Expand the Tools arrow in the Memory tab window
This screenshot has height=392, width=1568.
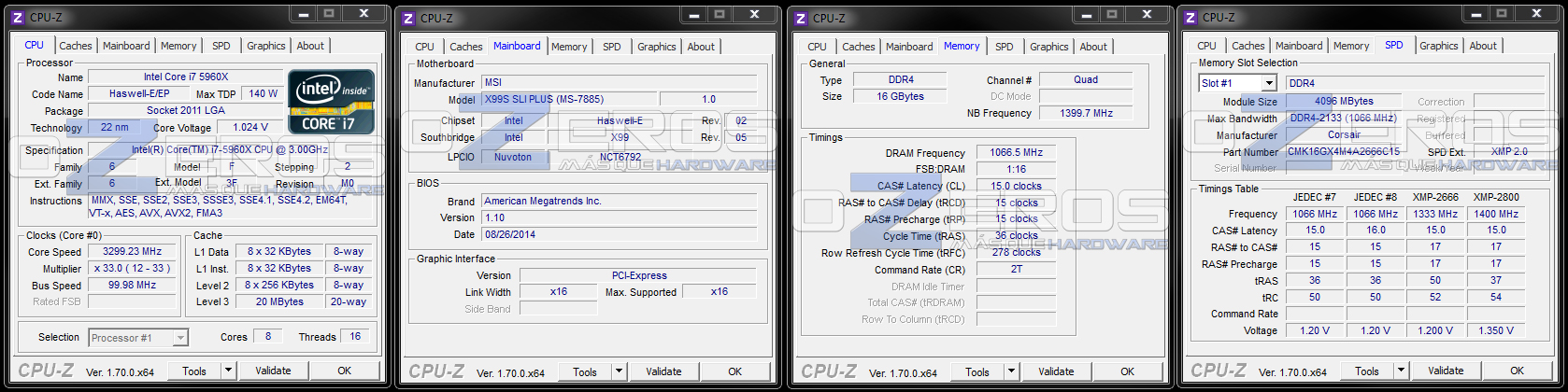coord(1011,371)
